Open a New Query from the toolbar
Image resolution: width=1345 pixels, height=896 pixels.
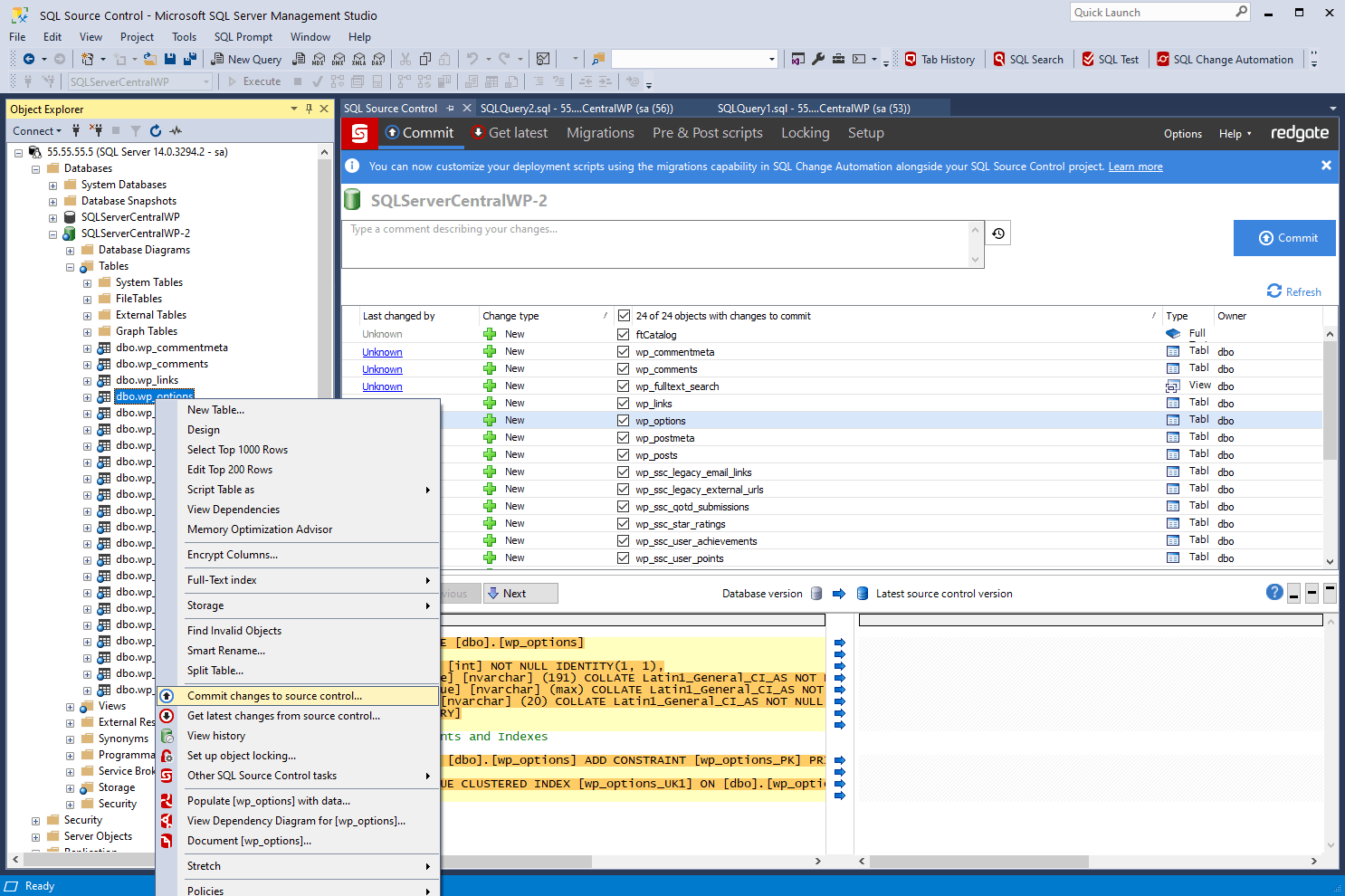(x=246, y=59)
